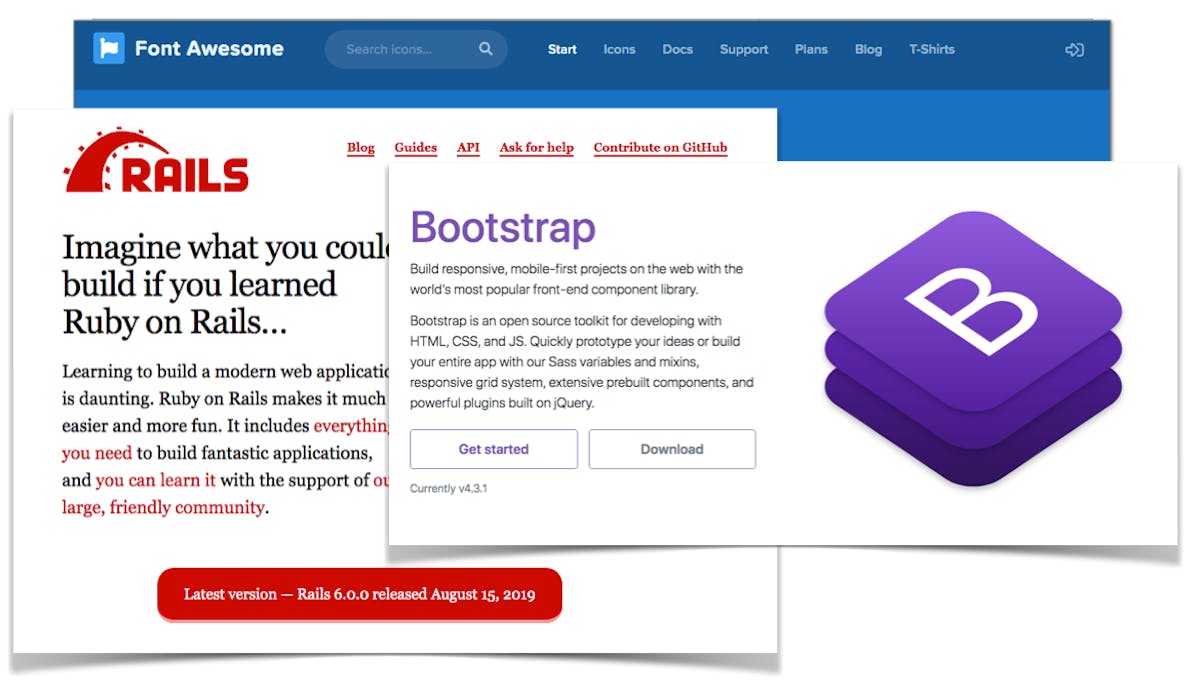Open the T-Shirts page in the navbar

(x=931, y=48)
